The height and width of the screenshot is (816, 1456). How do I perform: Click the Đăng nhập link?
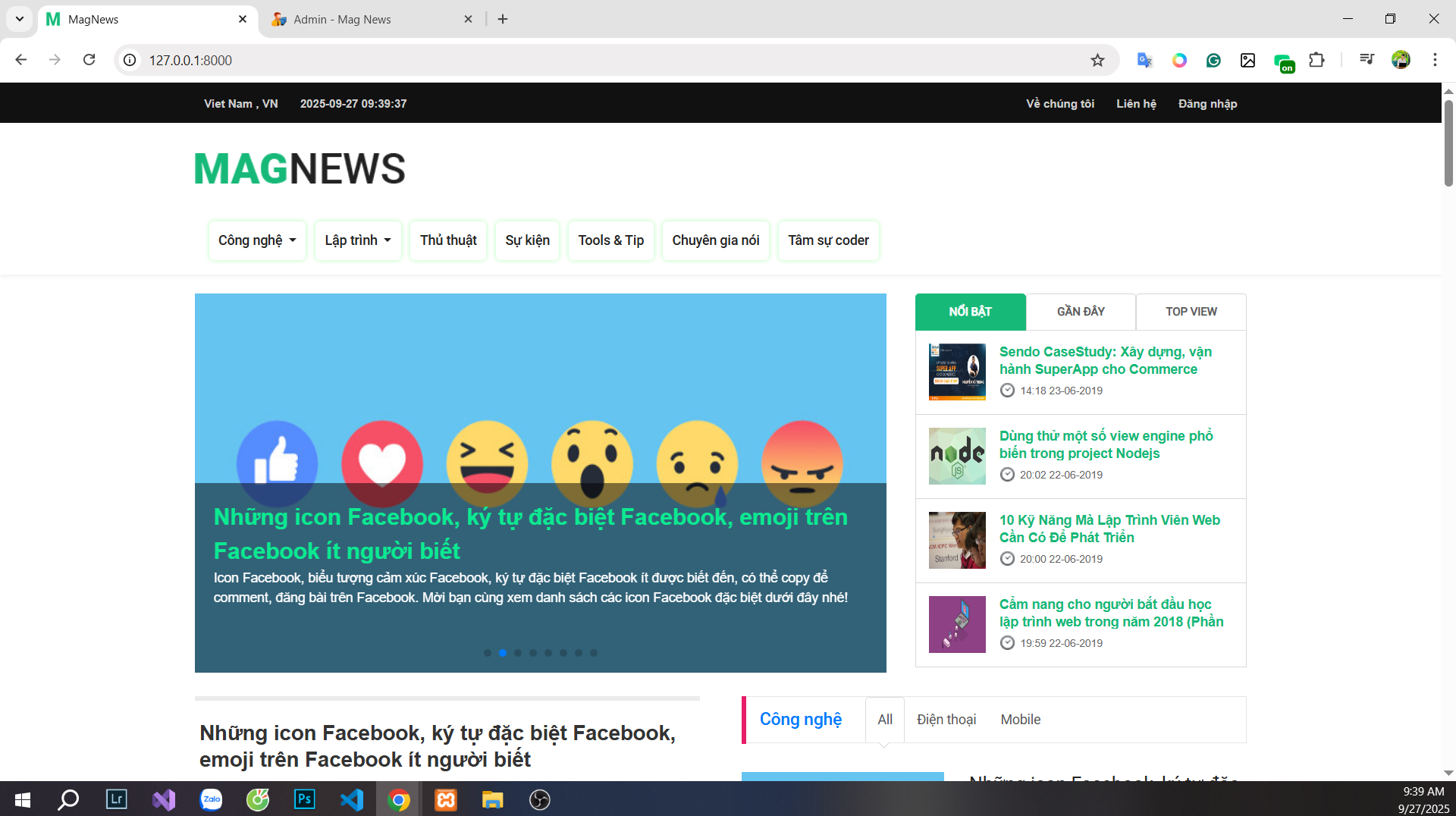(1207, 104)
